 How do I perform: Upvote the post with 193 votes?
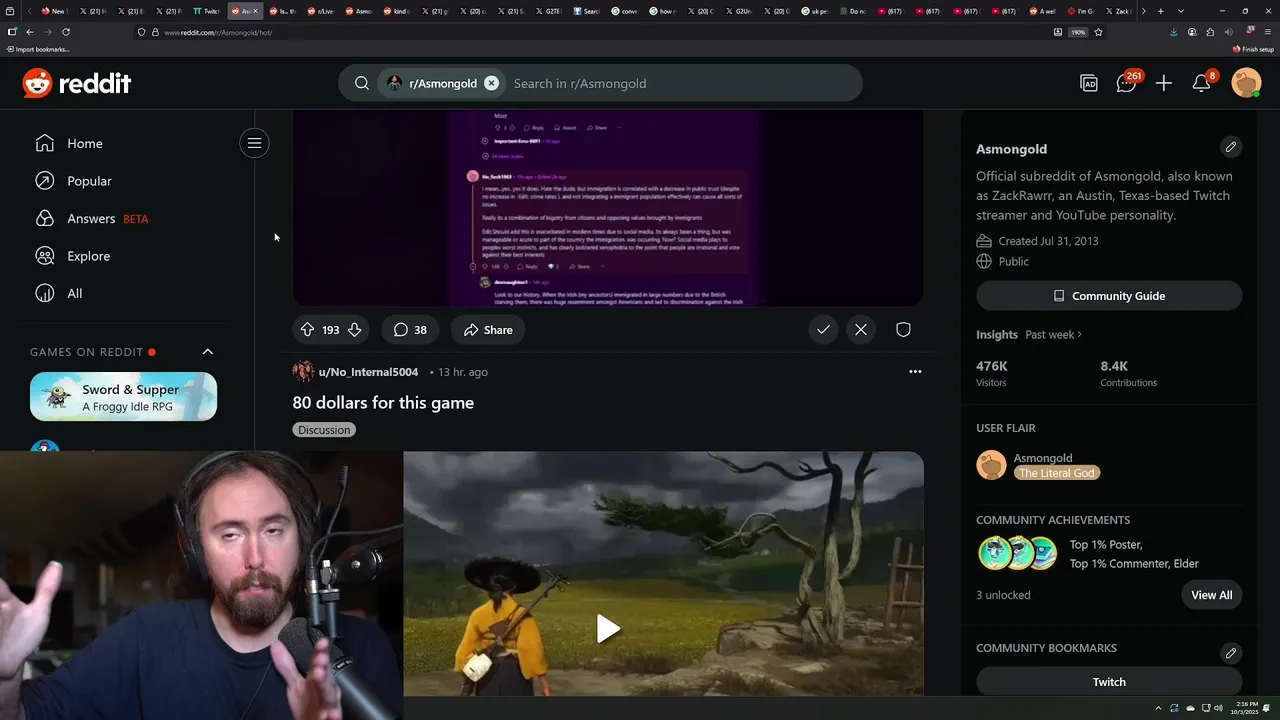307,329
